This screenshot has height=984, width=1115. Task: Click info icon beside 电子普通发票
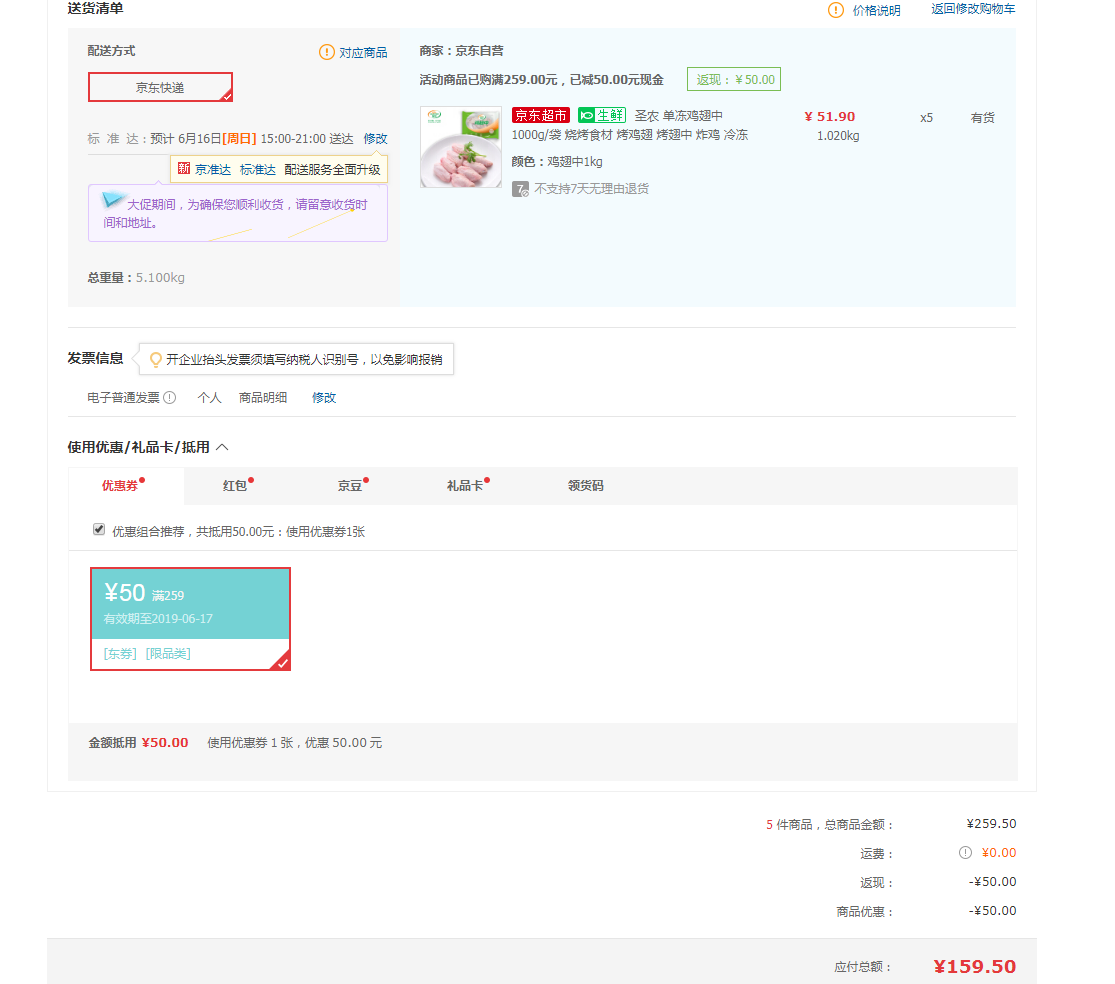click(x=169, y=397)
